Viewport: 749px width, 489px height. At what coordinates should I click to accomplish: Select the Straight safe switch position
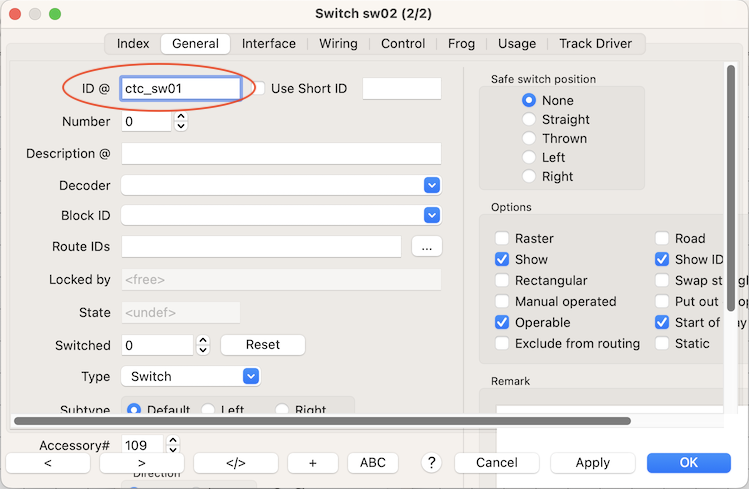coord(529,119)
